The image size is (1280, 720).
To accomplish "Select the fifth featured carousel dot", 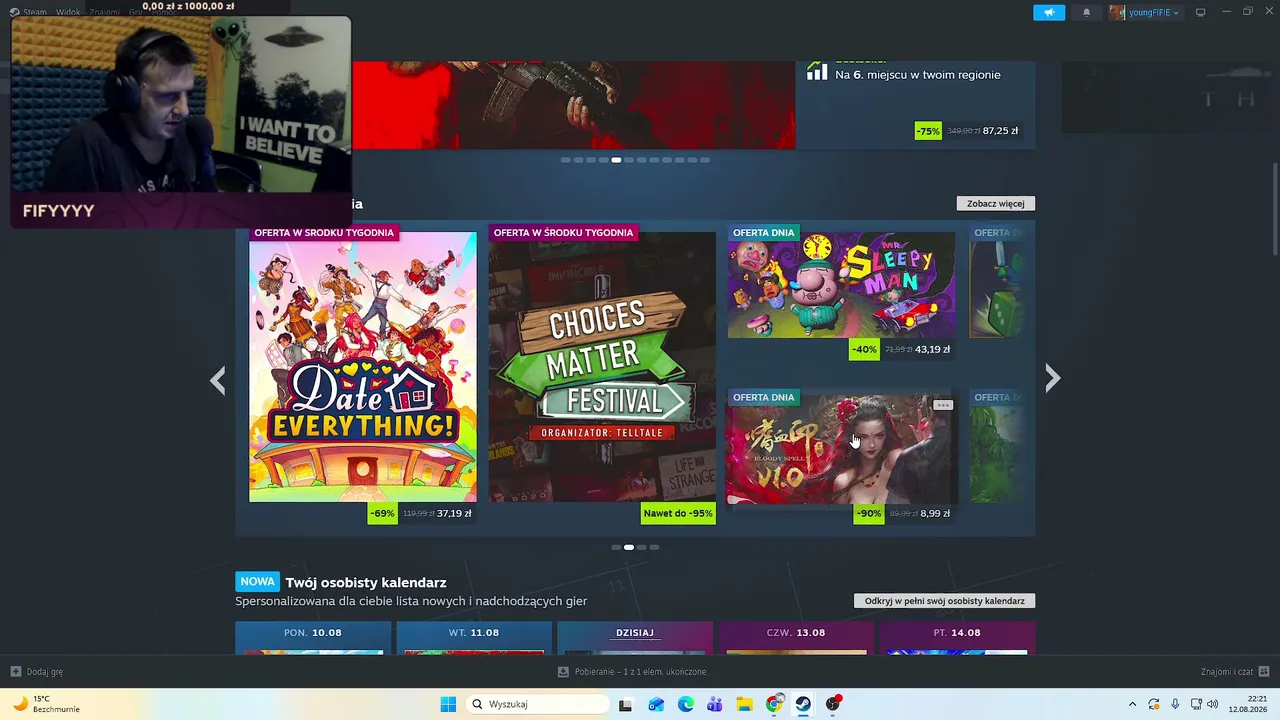I will tap(616, 160).
